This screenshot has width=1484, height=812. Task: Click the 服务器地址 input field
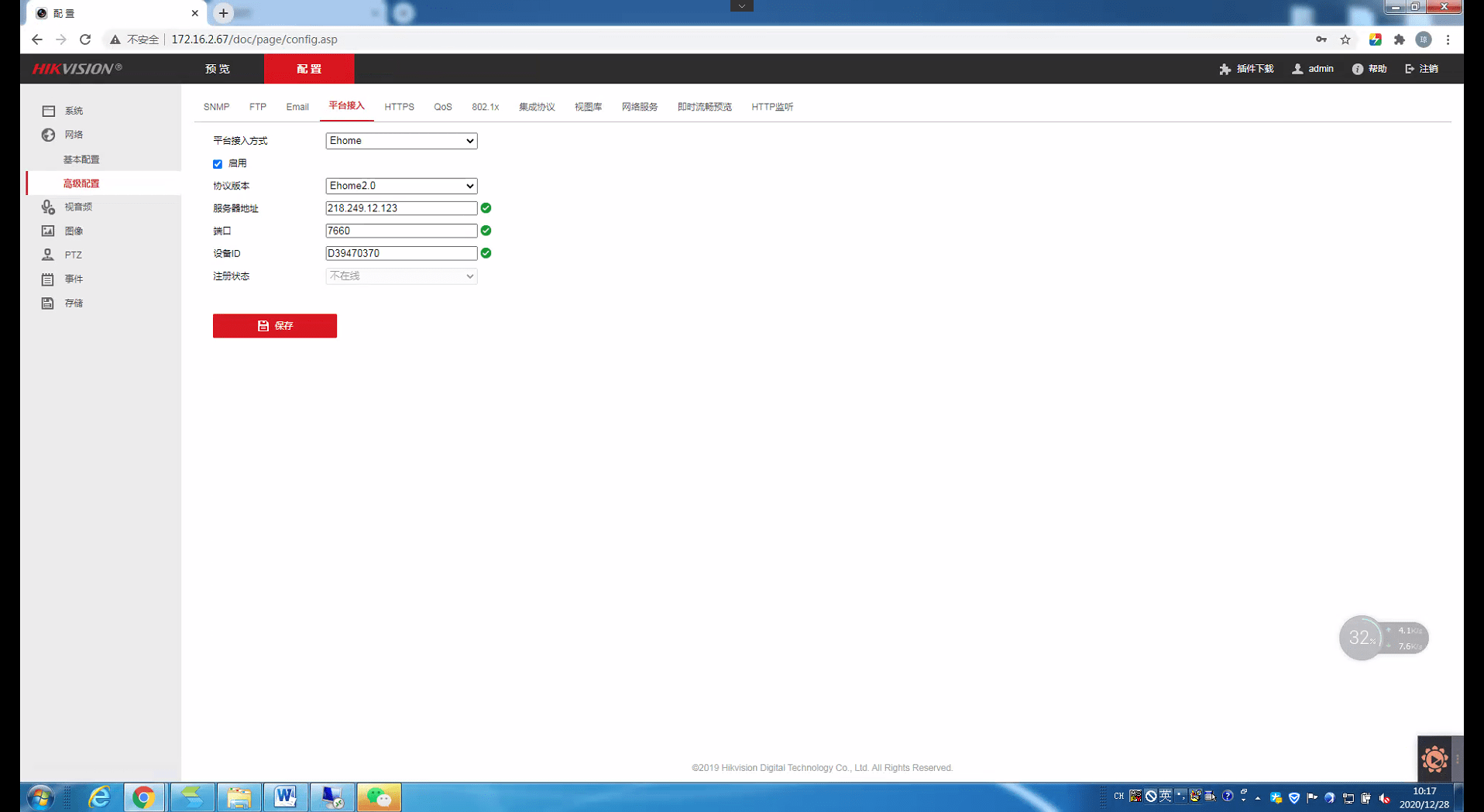coord(401,208)
